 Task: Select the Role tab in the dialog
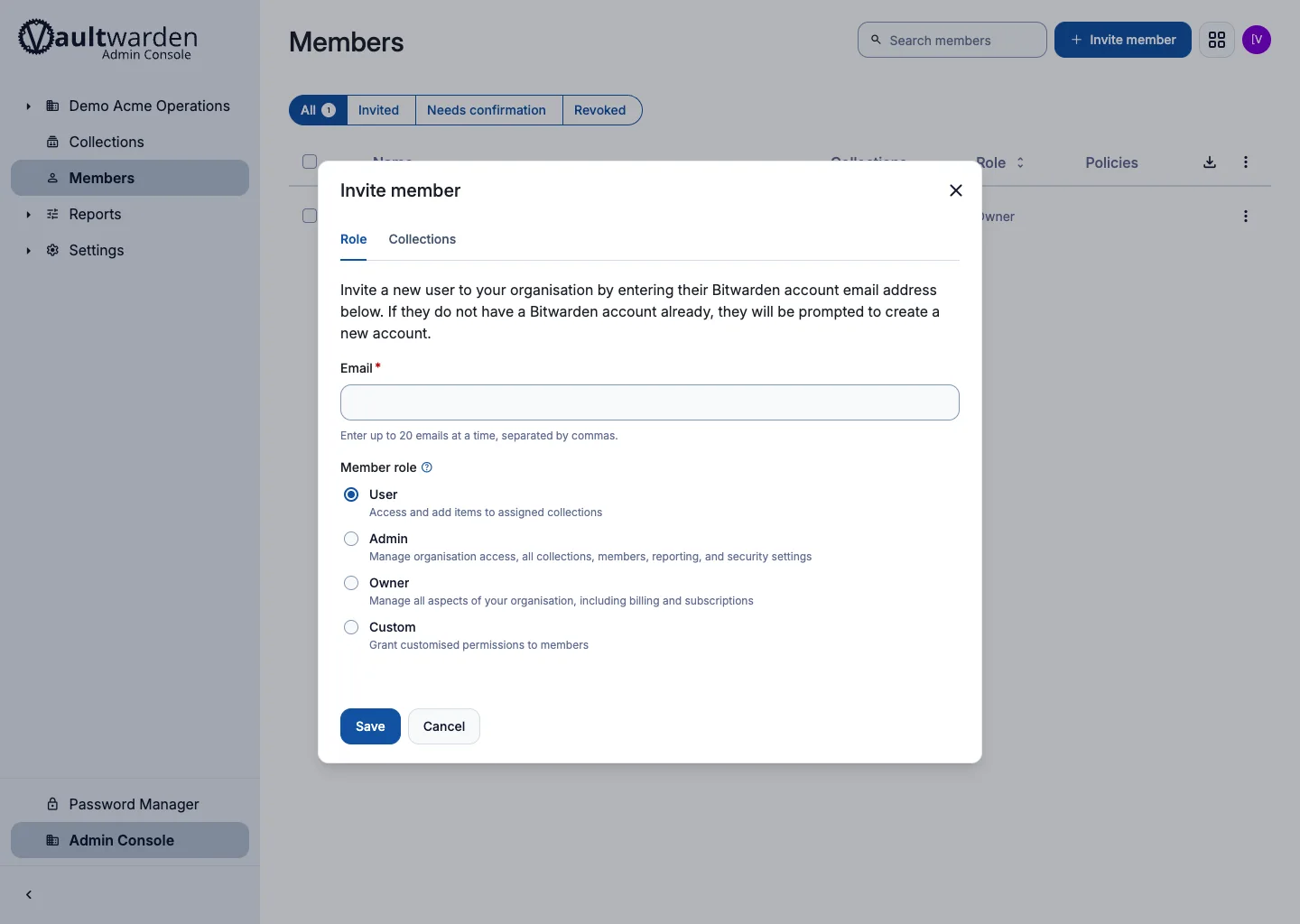(353, 239)
